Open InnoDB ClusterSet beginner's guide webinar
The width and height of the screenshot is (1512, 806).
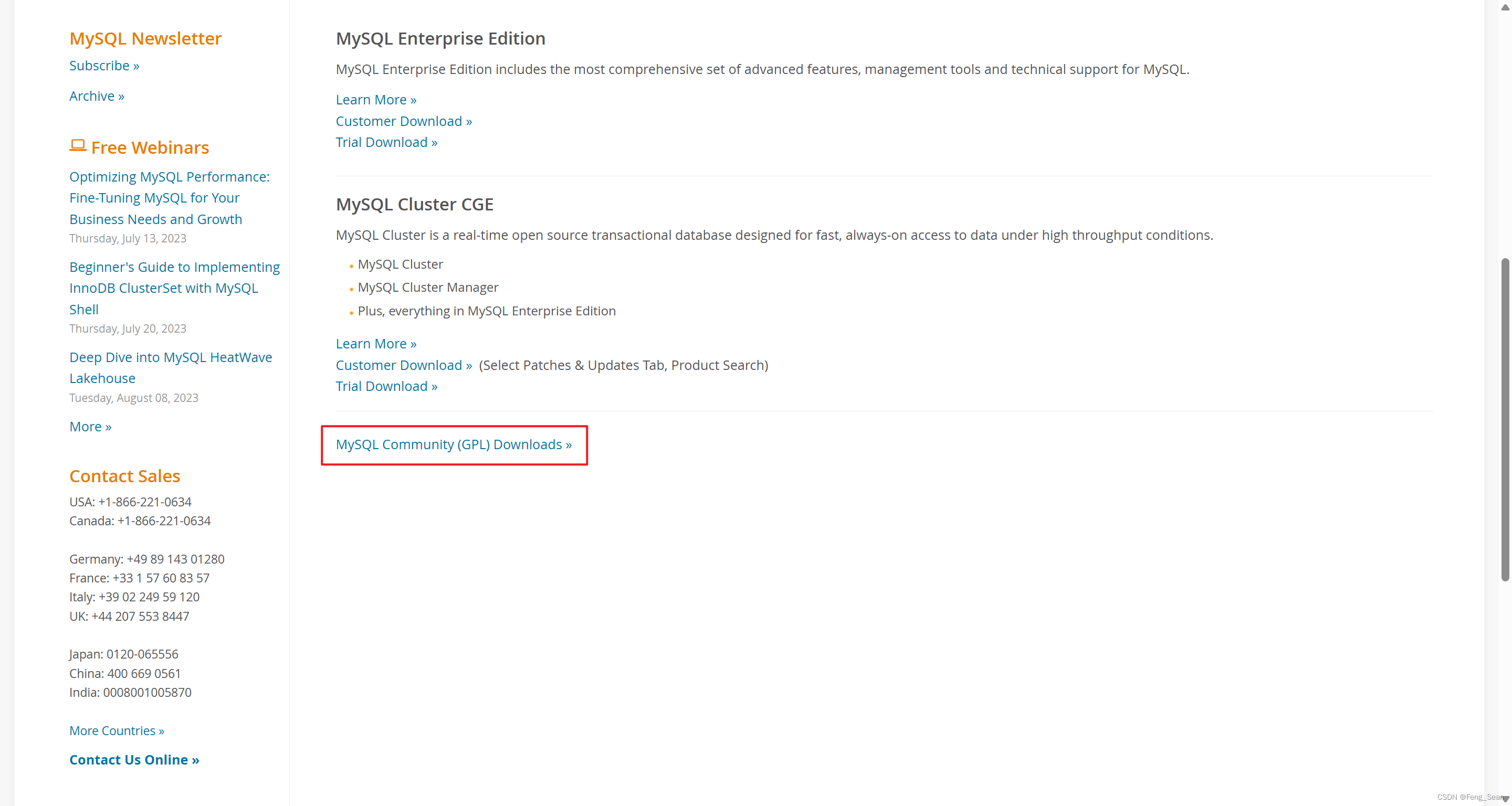(175, 288)
